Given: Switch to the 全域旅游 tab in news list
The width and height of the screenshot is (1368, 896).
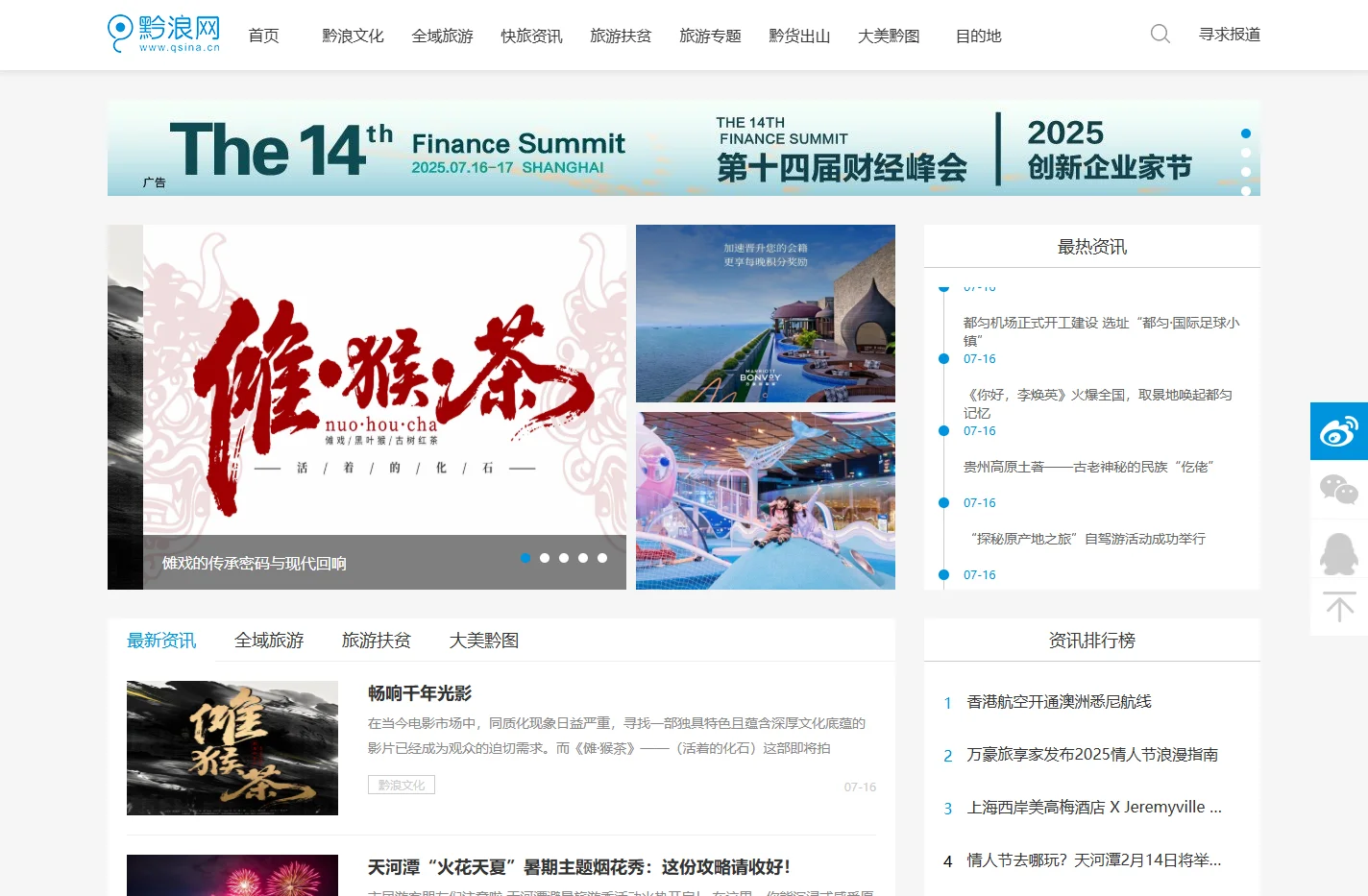Looking at the screenshot, I should (x=269, y=641).
